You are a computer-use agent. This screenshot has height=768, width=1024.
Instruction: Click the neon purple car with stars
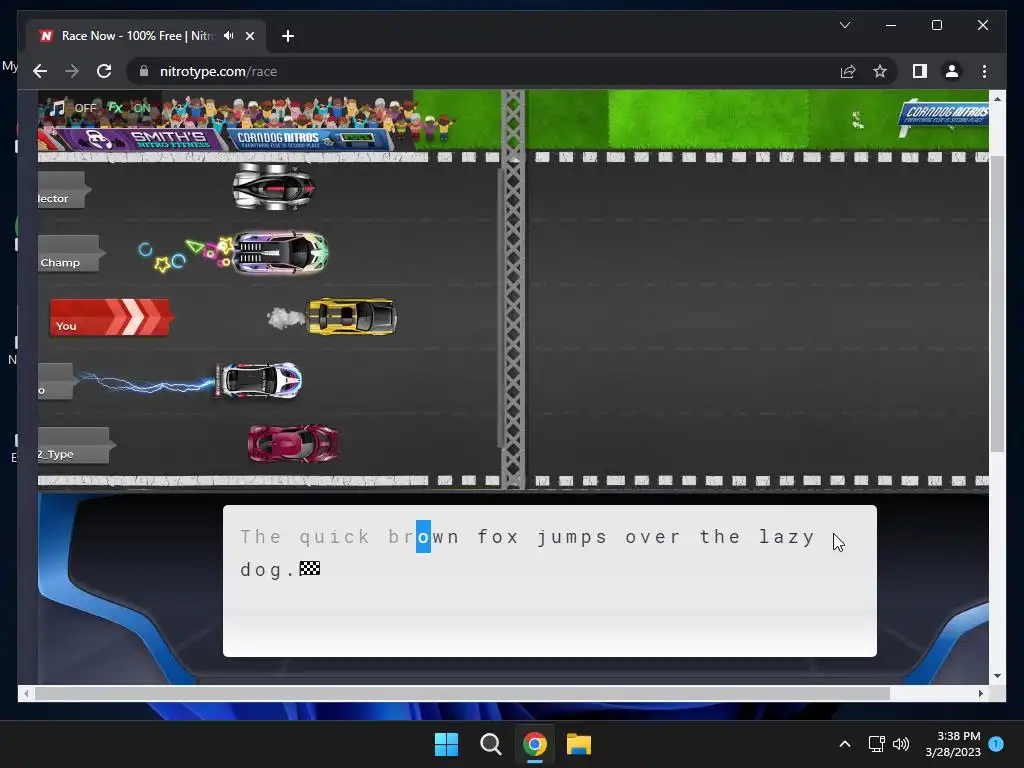coord(281,252)
